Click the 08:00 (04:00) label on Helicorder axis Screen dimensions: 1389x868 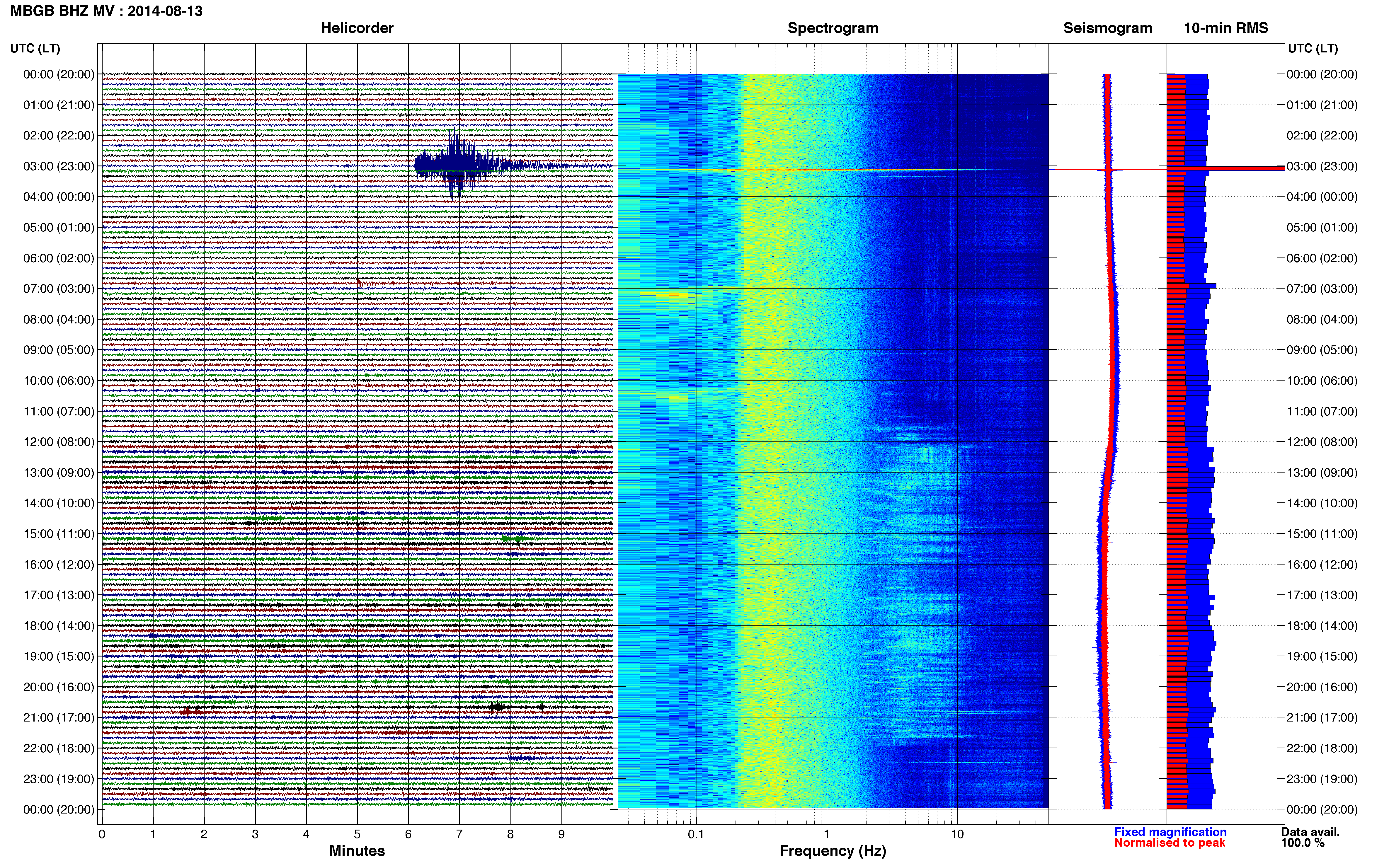[x=59, y=319]
